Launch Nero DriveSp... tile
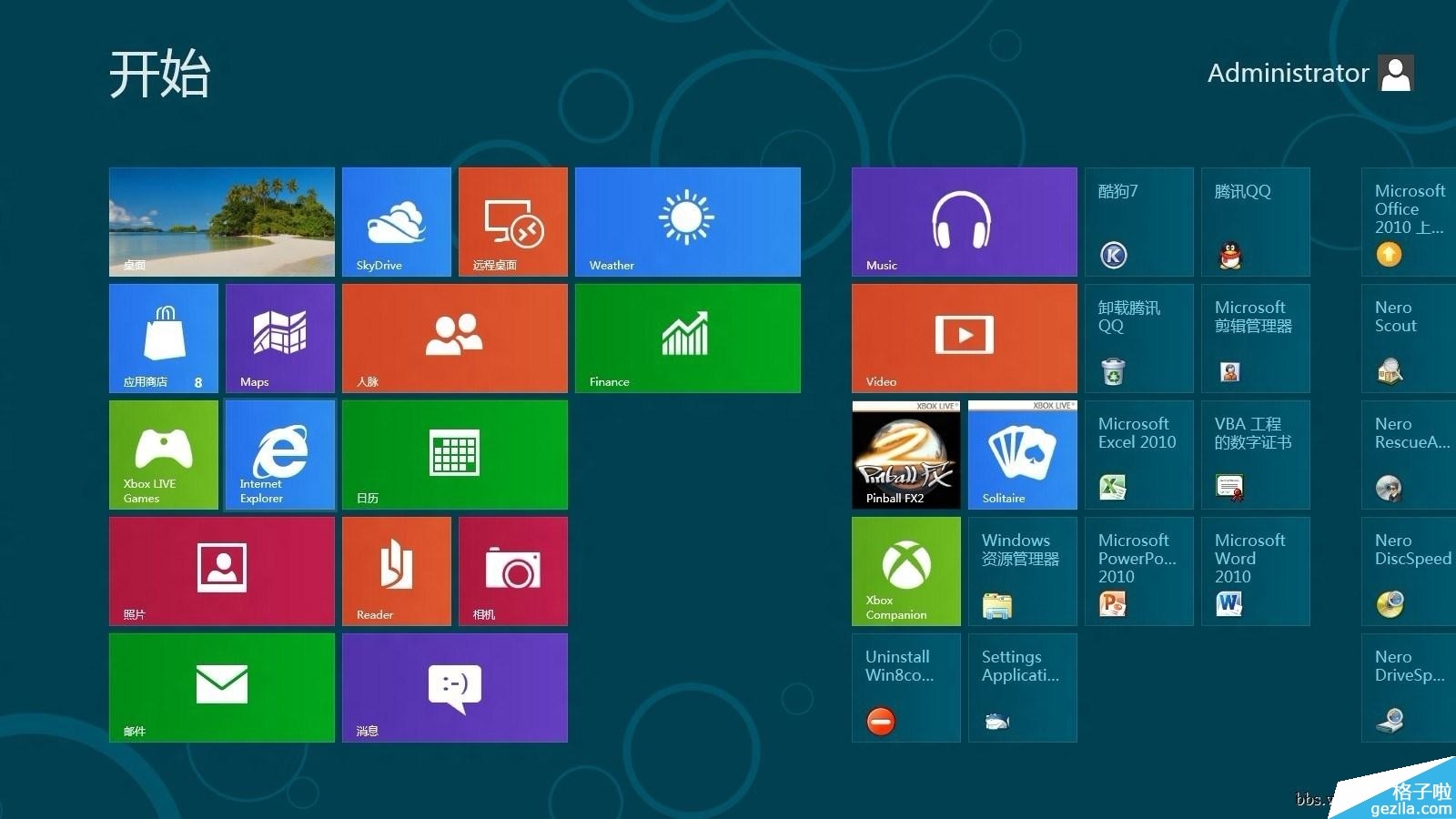This screenshot has height=819, width=1456. click(1409, 688)
